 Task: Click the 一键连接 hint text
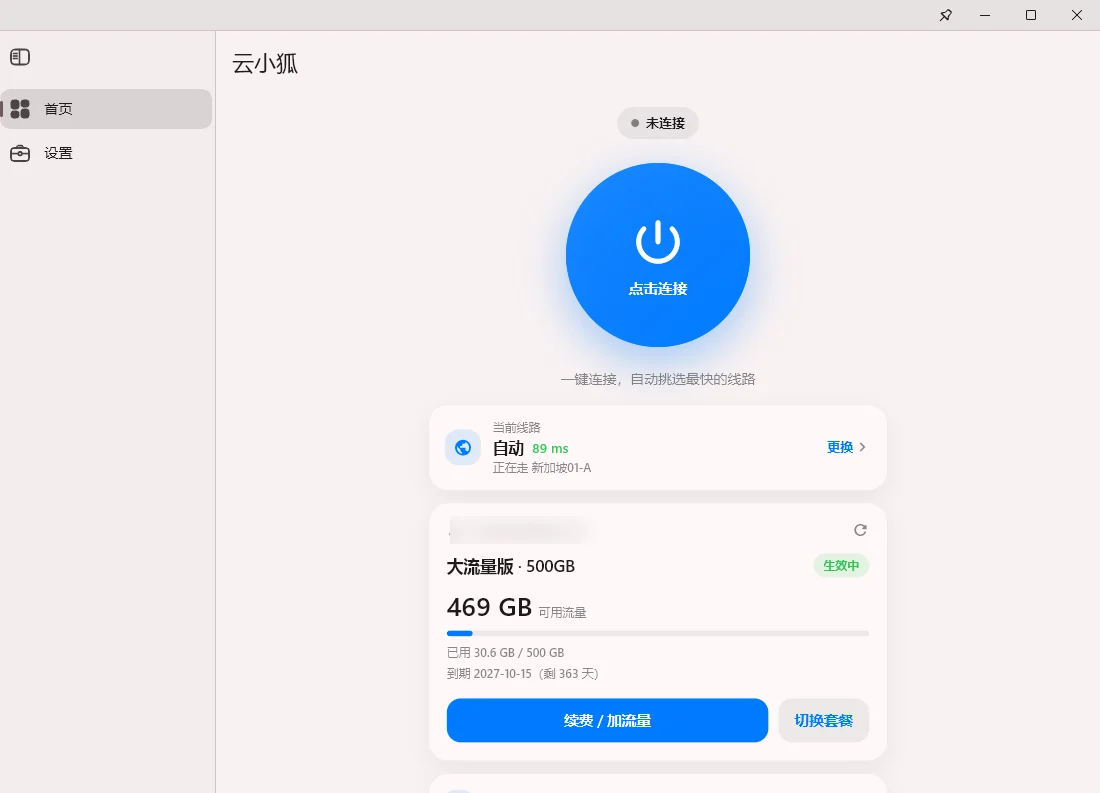658,379
